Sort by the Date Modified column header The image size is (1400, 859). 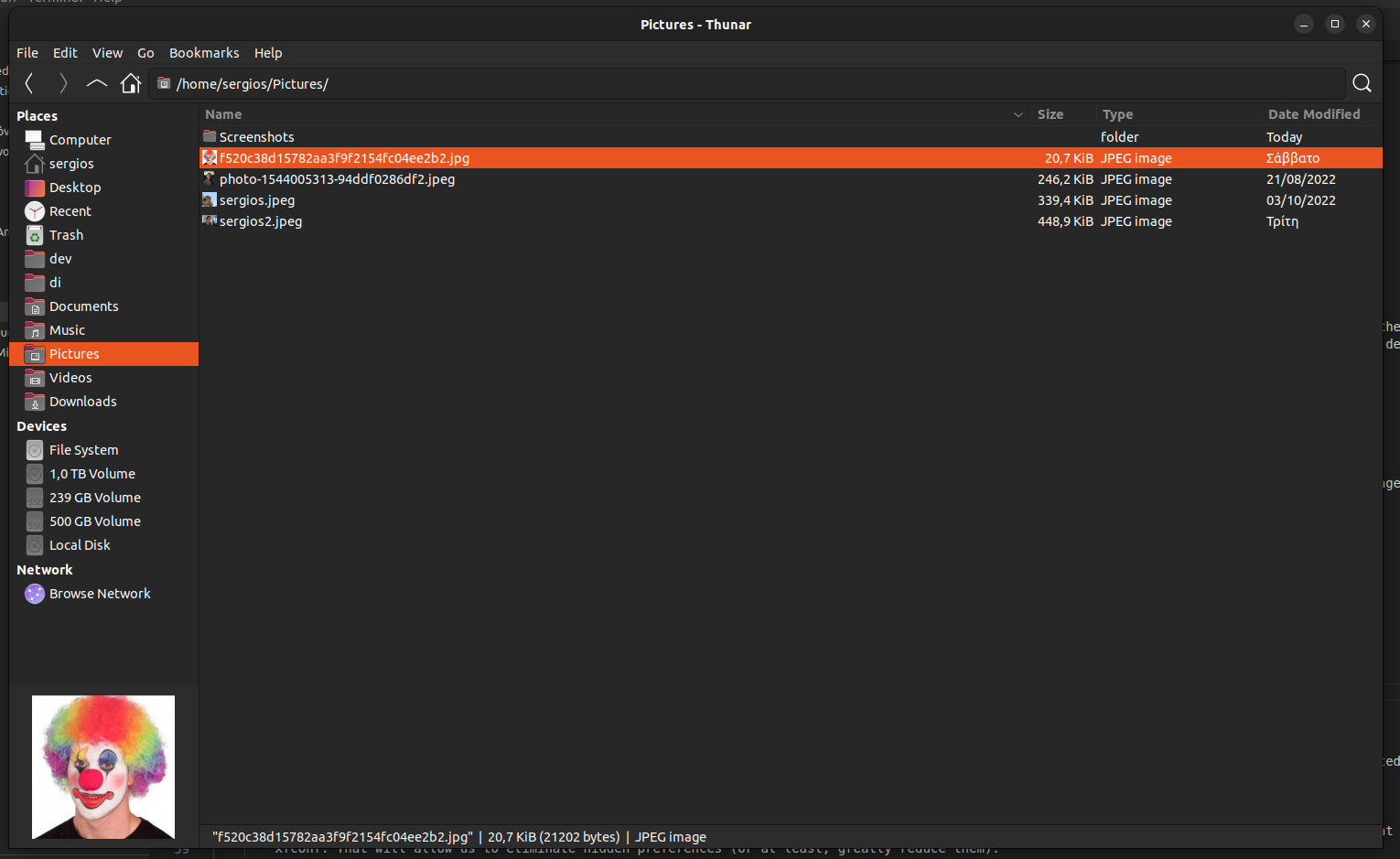point(1314,114)
